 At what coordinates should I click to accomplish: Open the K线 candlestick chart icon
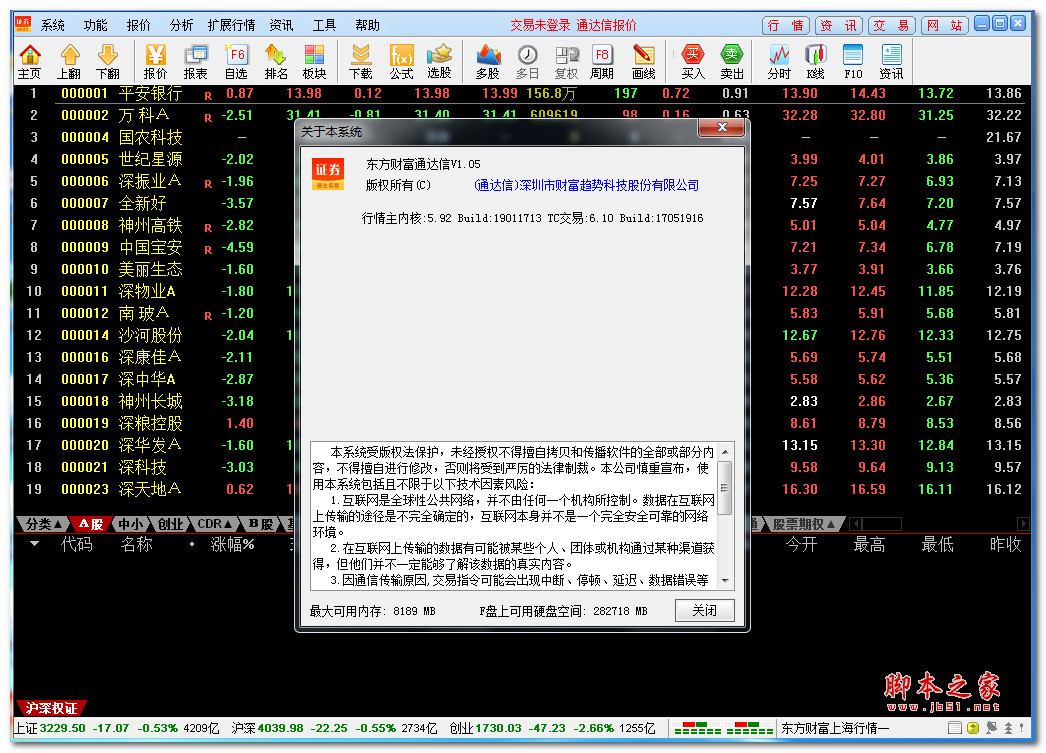point(815,61)
